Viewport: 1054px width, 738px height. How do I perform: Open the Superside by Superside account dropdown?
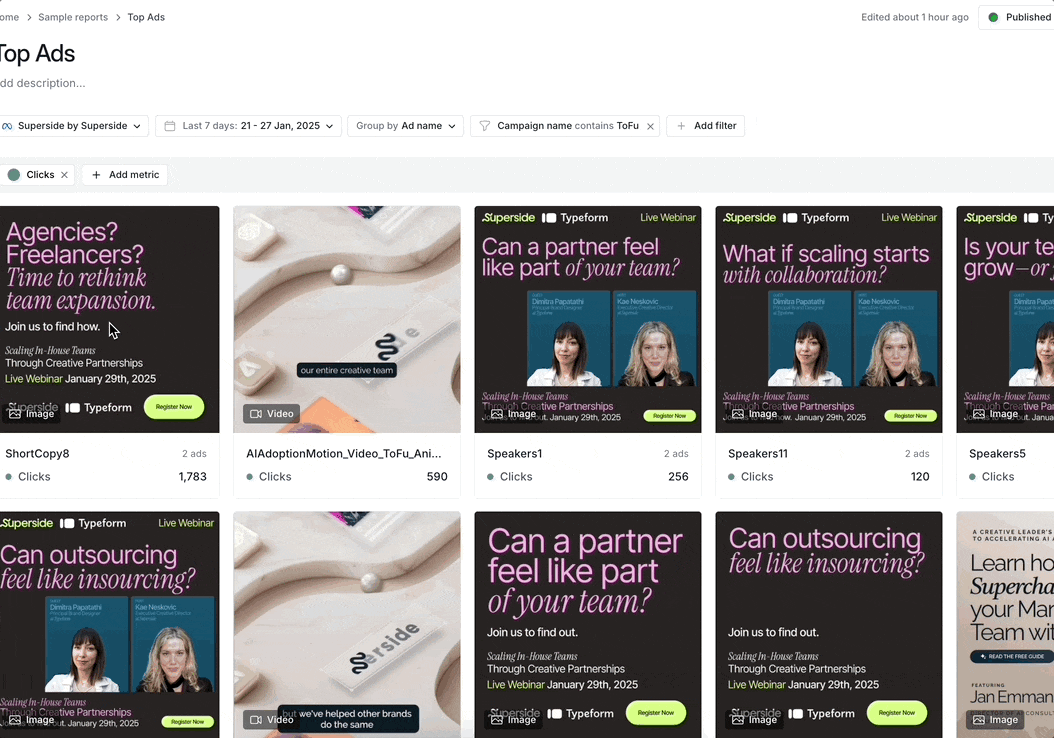pos(73,126)
